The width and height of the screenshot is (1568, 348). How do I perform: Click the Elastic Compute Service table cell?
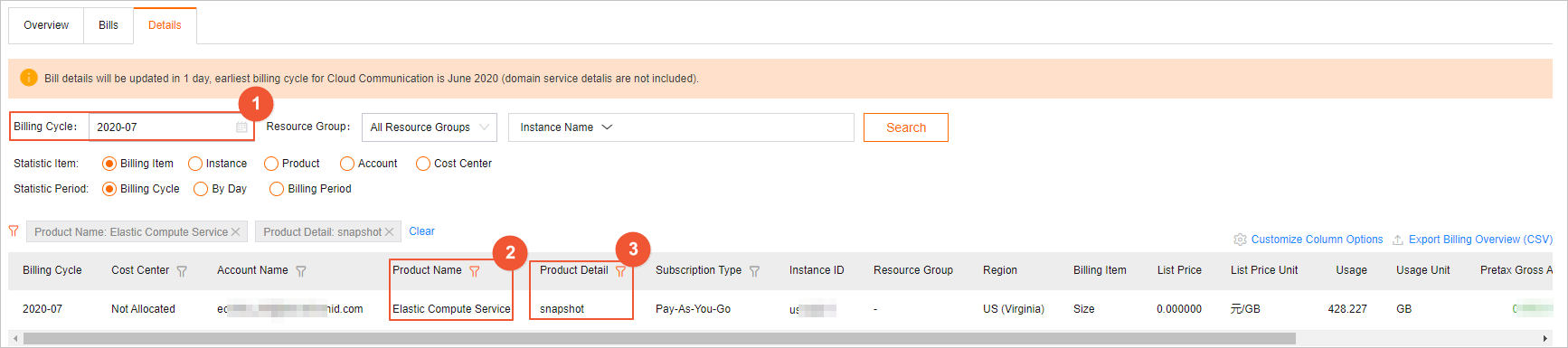coord(451,309)
